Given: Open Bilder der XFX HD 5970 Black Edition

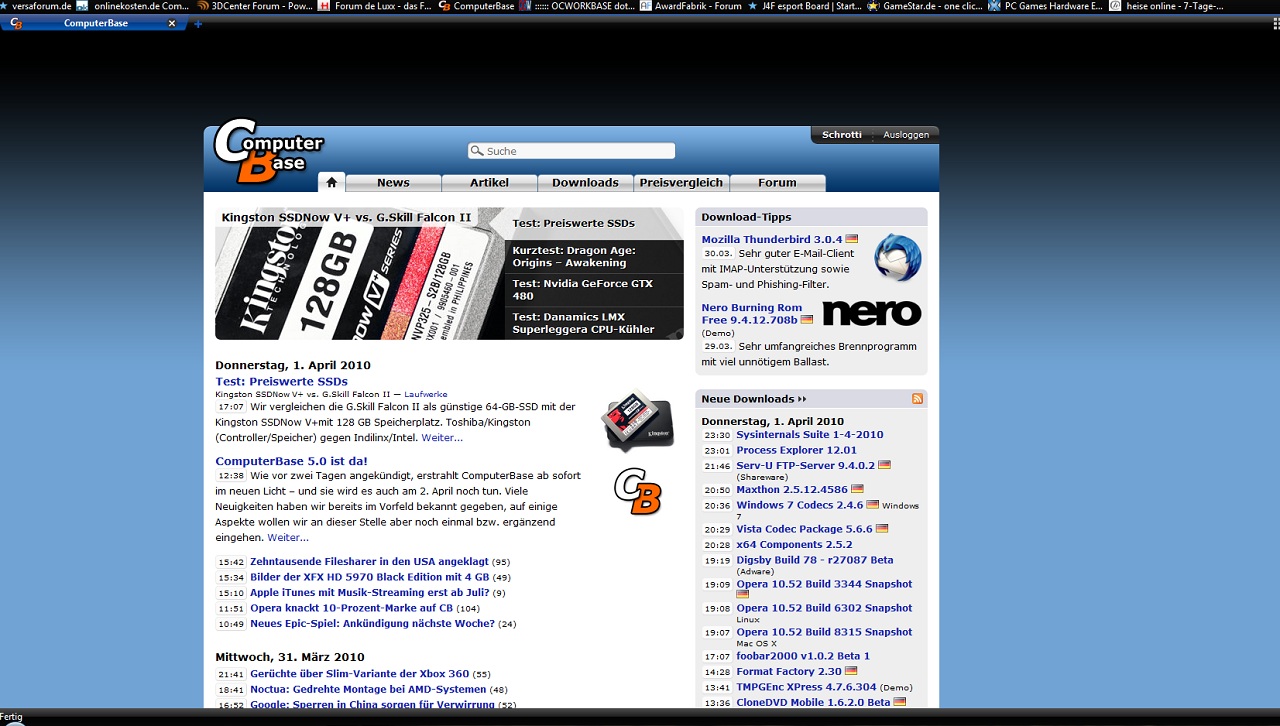Looking at the screenshot, I should 369,578.
